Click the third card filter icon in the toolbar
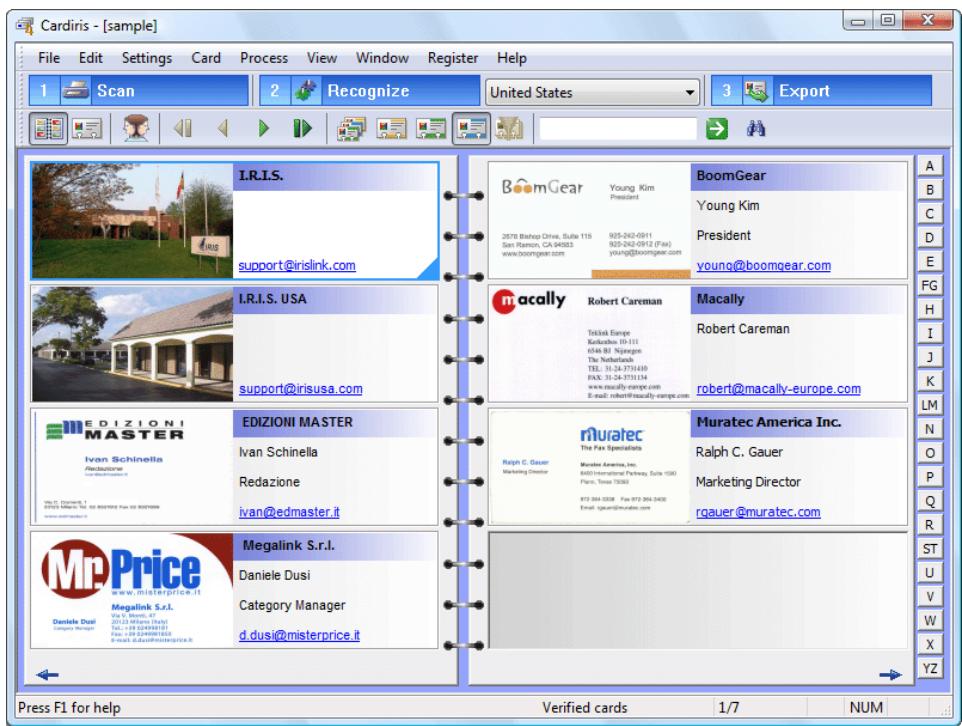 click(431, 128)
